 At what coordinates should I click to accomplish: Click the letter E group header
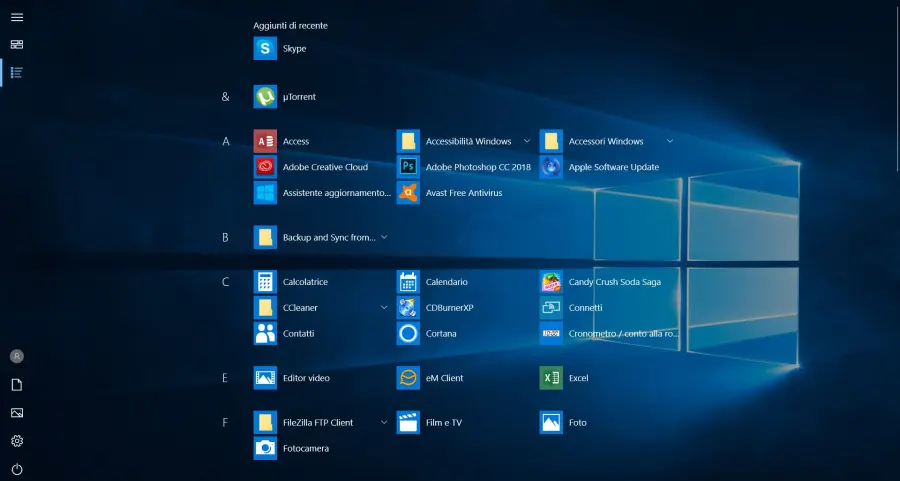[225, 378]
